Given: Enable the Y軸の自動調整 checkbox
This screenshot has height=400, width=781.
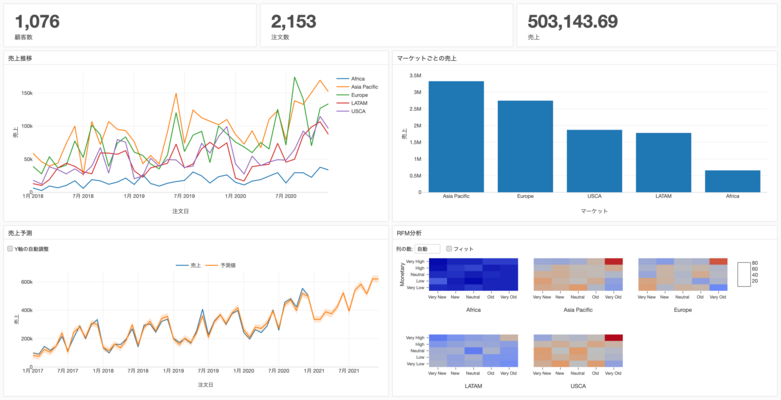Looking at the screenshot, I should (x=10, y=248).
